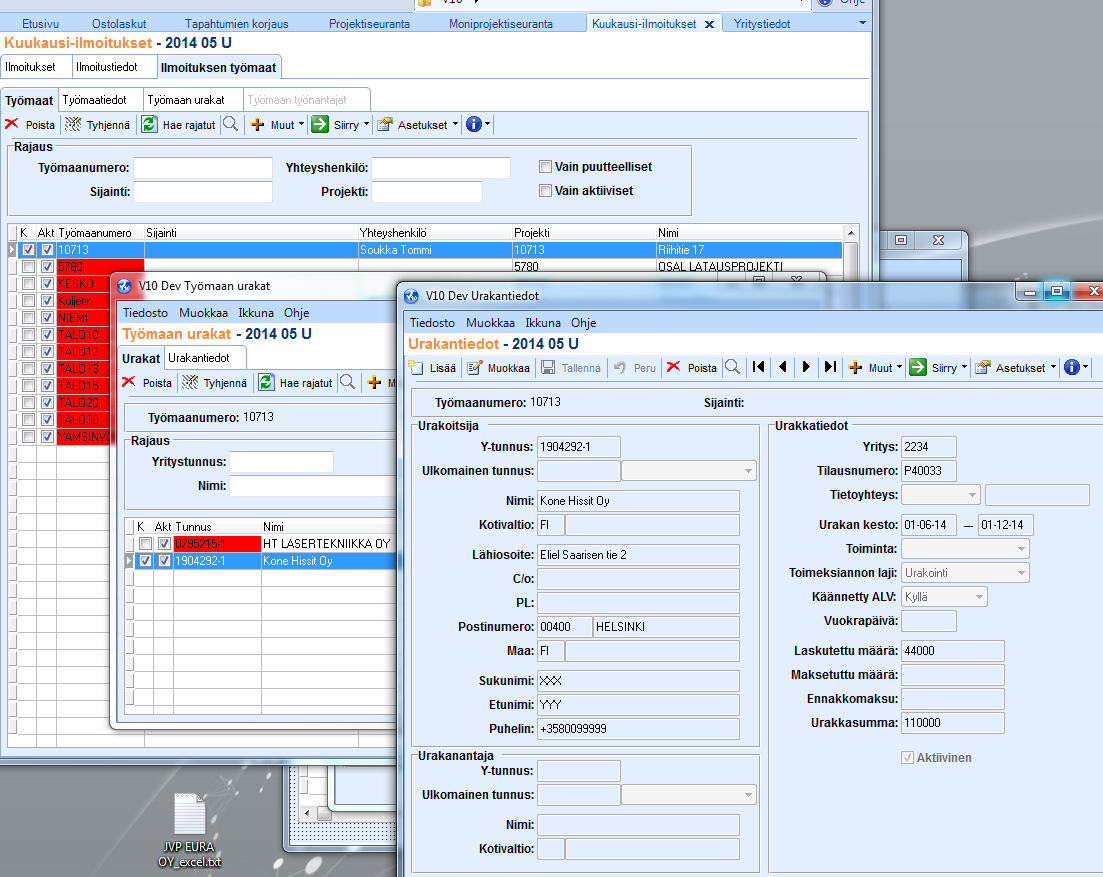The height and width of the screenshot is (877, 1103).
Task: Toggle Akt checkbox for Kone Hissit Oy row
Action: [164, 561]
